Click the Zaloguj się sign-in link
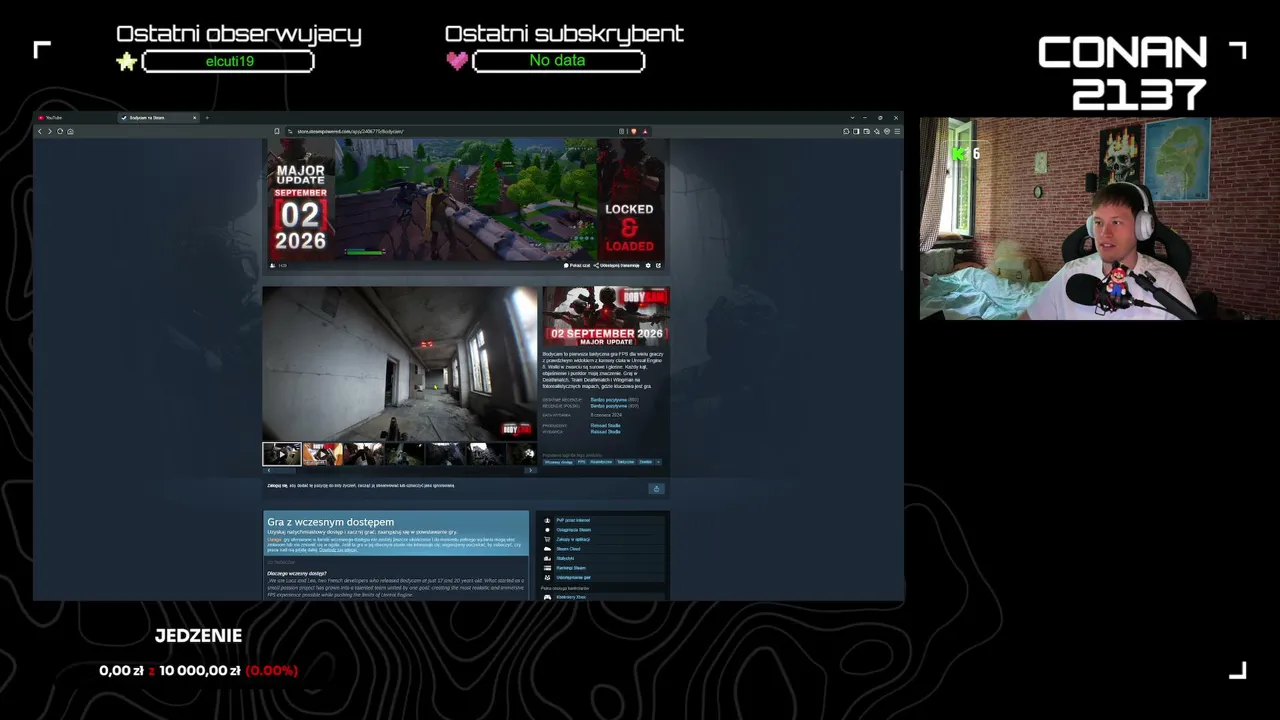1280x720 pixels. tap(276, 486)
